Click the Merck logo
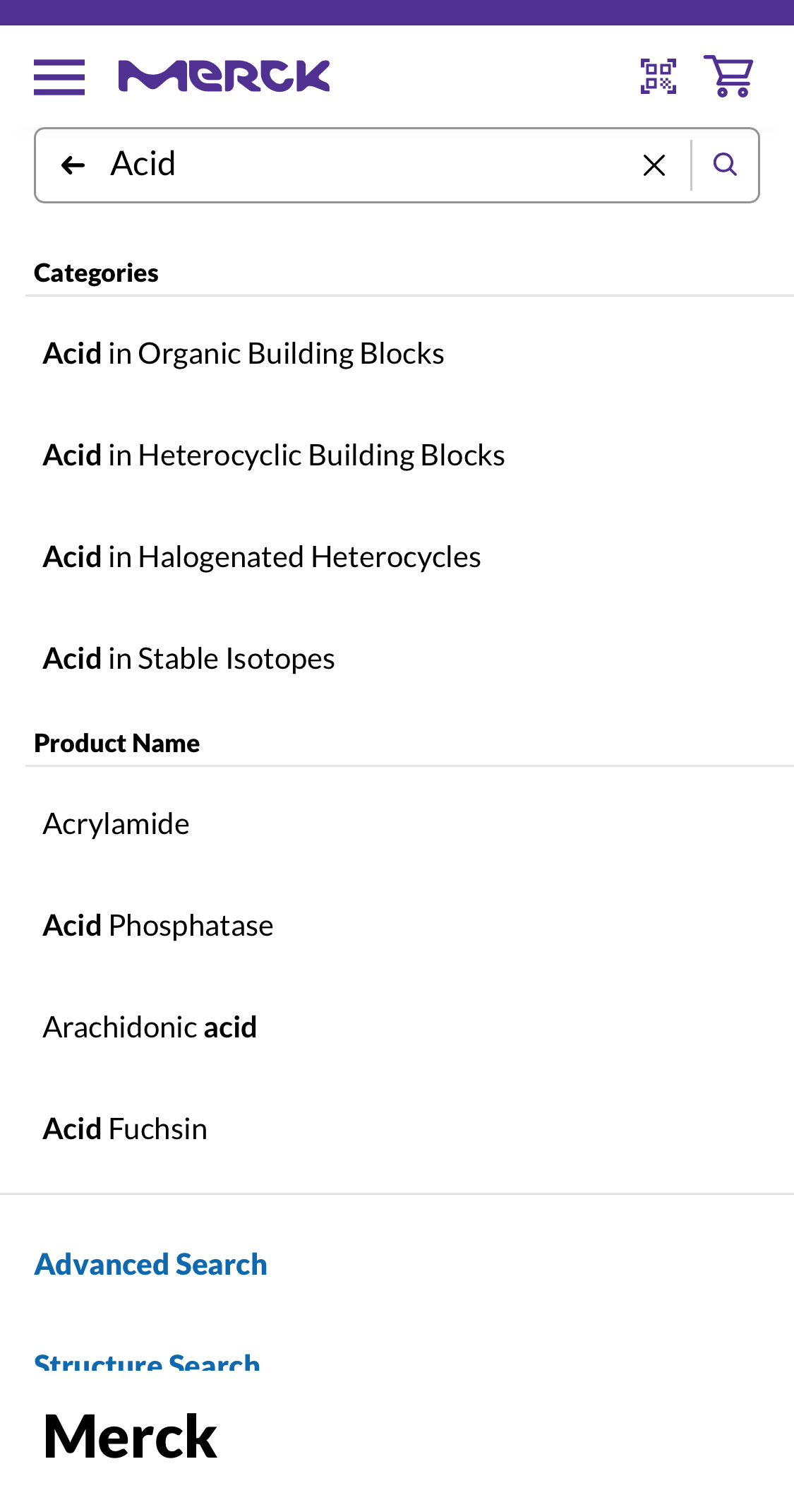 point(224,76)
